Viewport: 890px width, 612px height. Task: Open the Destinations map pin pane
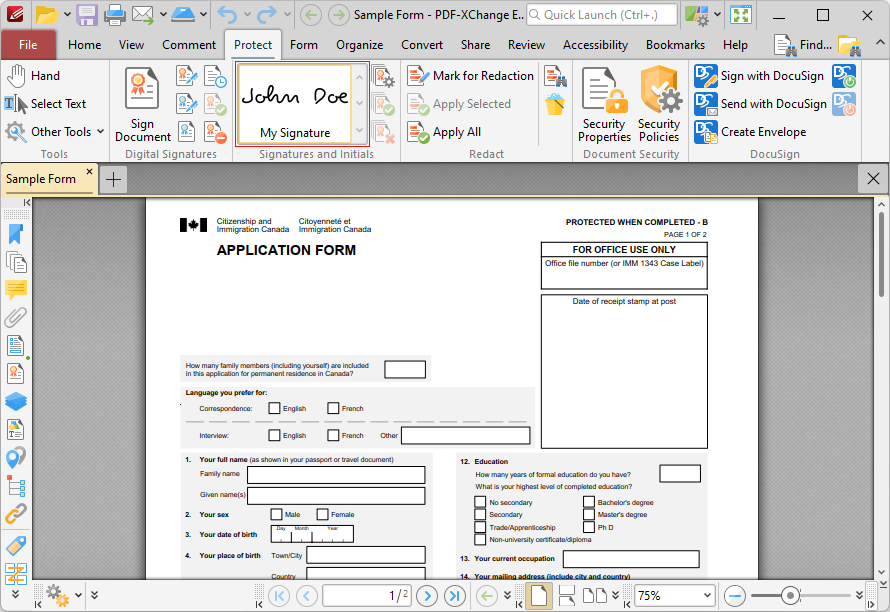(16, 458)
